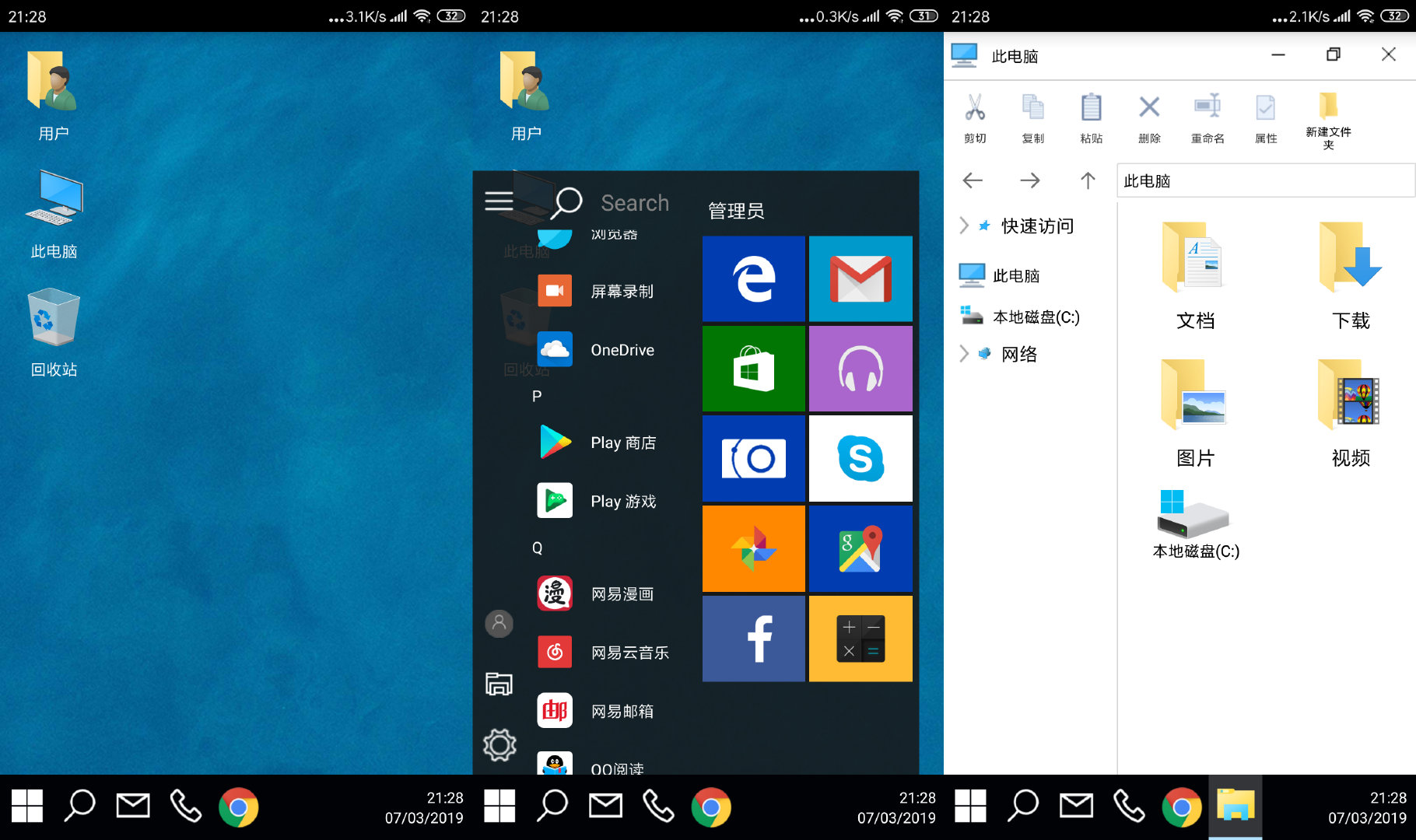This screenshot has height=840, width=1416.
Task: Open the Google Photos tile
Action: (753, 548)
